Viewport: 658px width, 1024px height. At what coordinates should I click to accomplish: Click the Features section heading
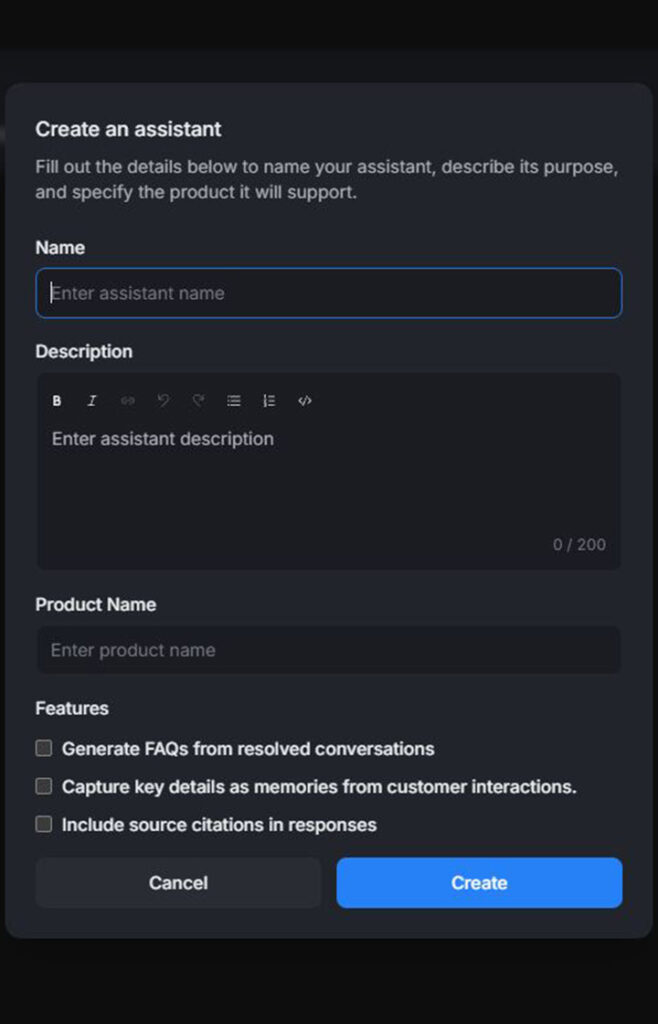(71, 708)
